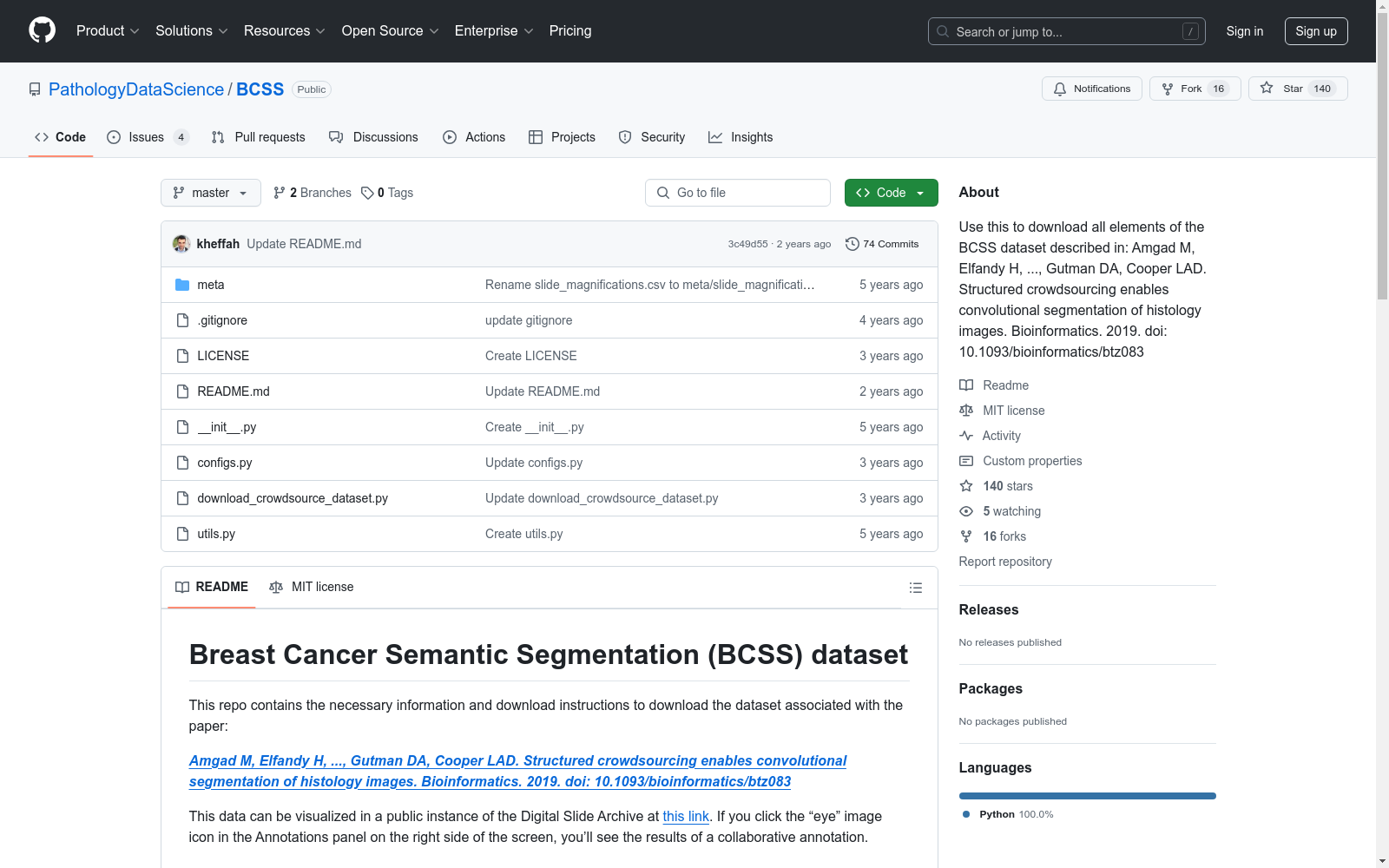Switch to the Code tab
Image resolution: width=1389 pixels, height=868 pixels.
click(x=61, y=137)
